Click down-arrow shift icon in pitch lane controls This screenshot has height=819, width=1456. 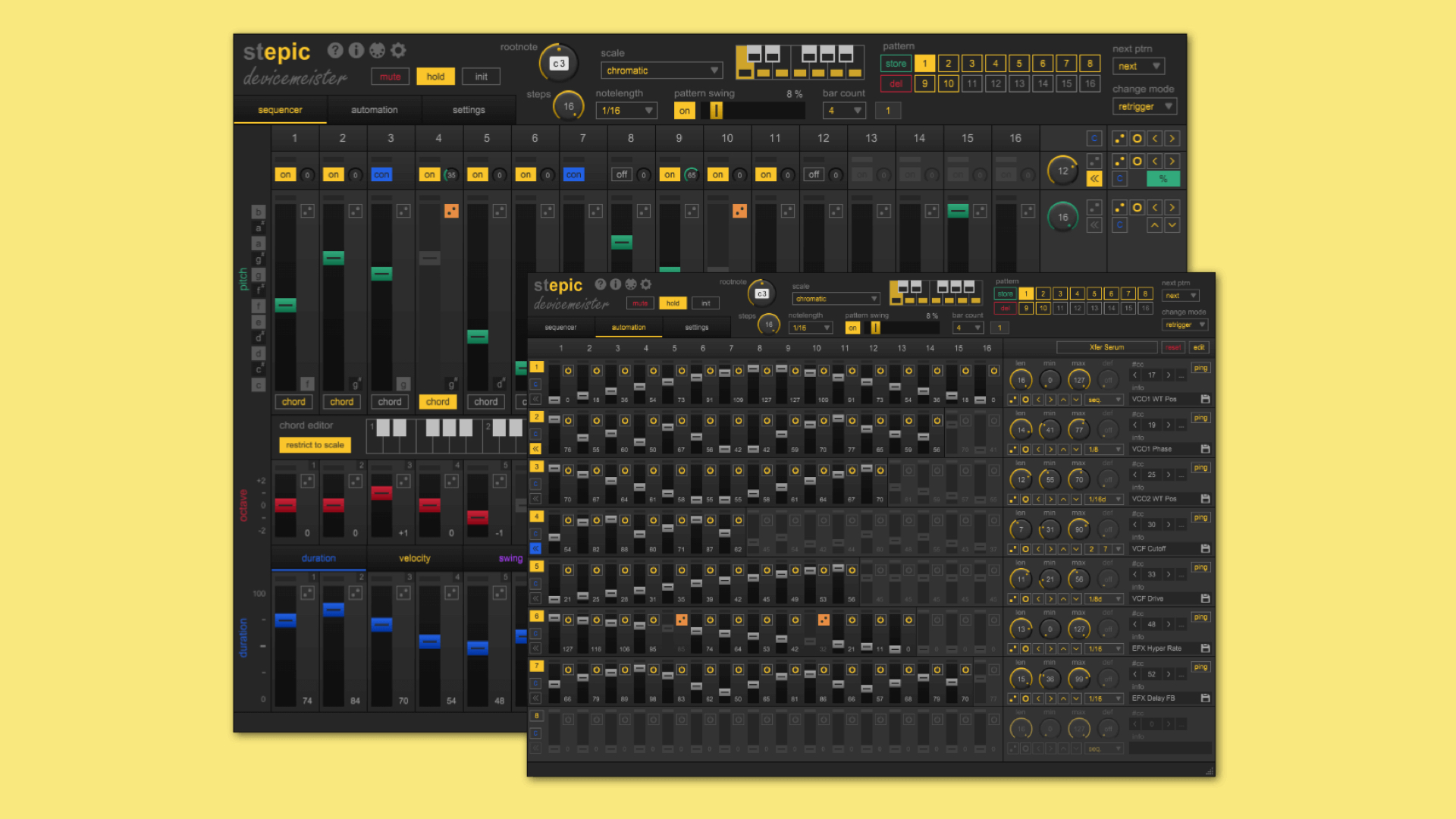point(1172,225)
